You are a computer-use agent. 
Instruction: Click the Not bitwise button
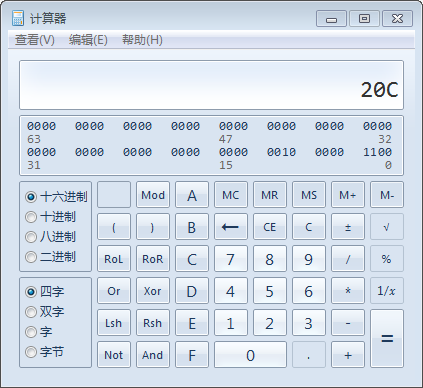tap(114, 355)
